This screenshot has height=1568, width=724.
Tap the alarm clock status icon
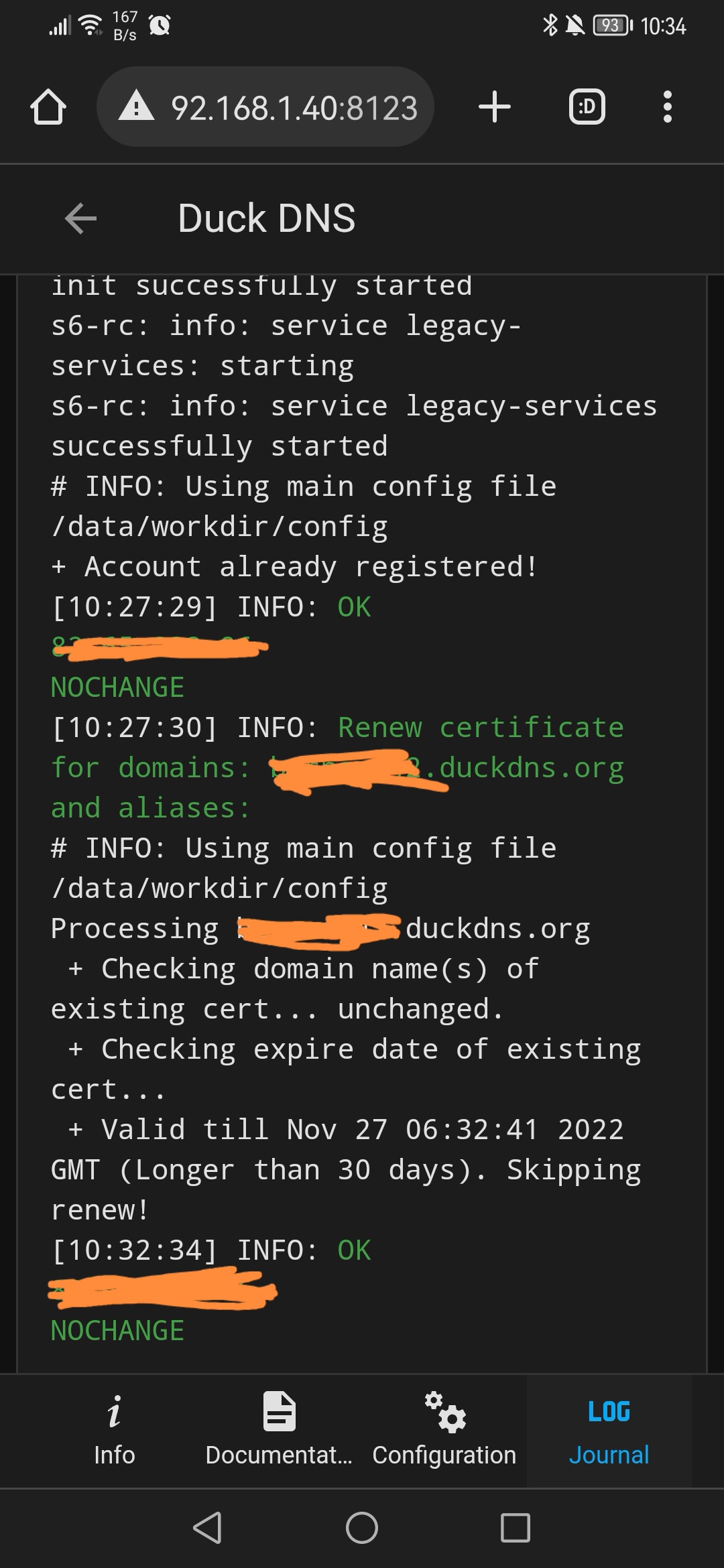coord(160,25)
